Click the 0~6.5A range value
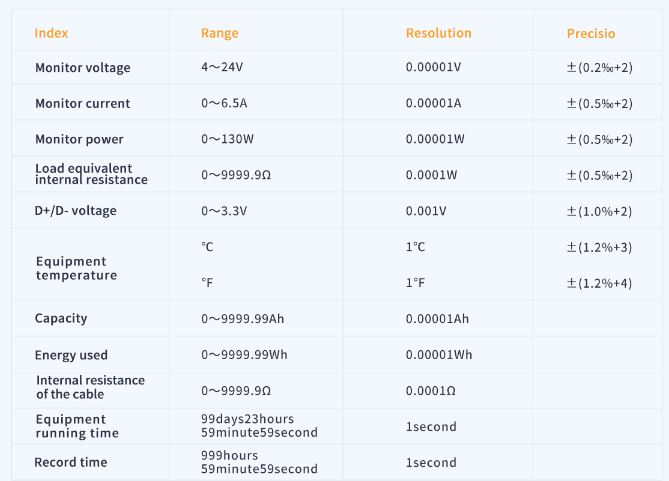The width and height of the screenshot is (669, 481). tap(224, 104)
